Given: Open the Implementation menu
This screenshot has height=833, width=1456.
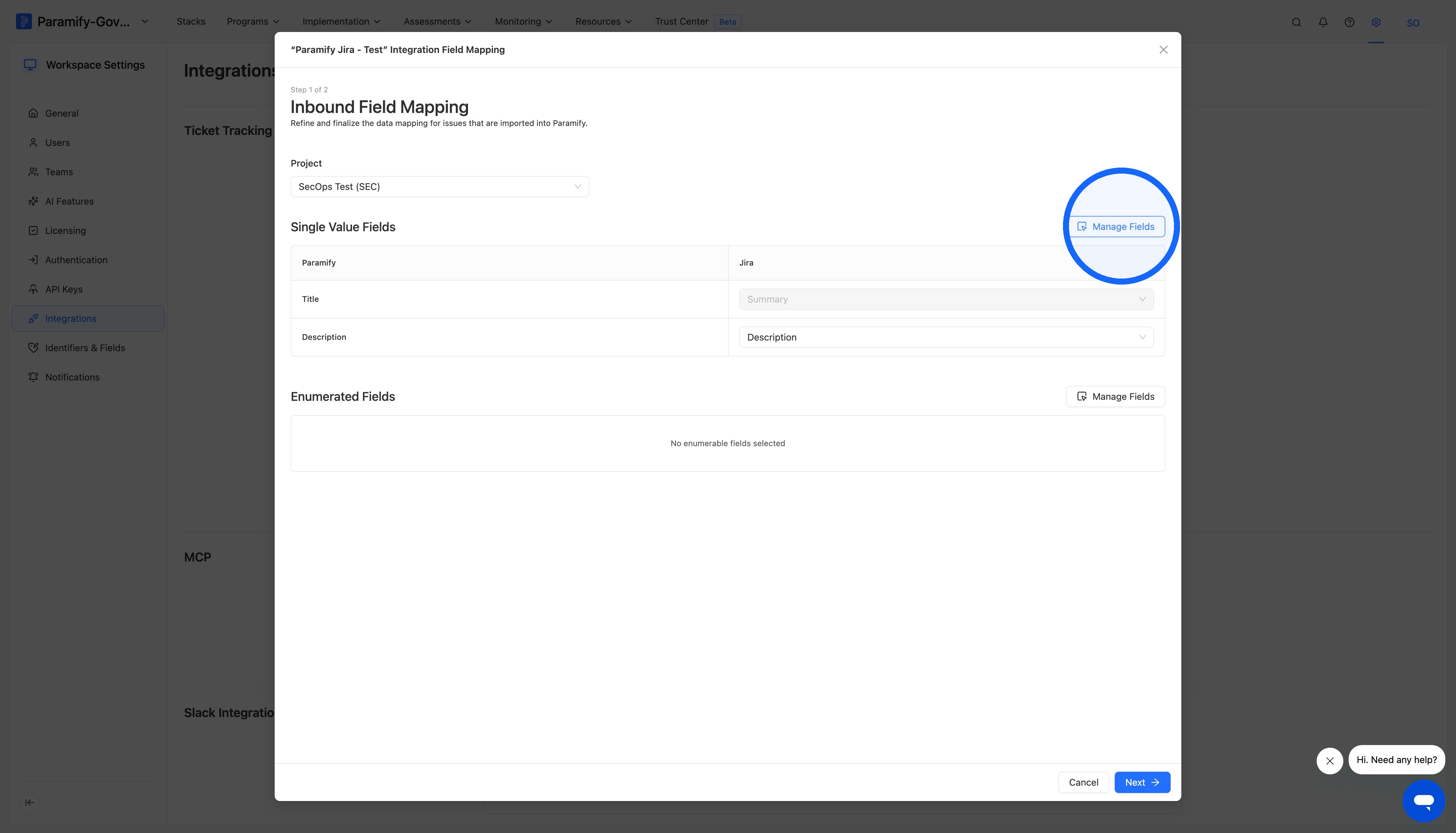Looking at the screenshot, I should pyautogui.click(x=341, y=22).
